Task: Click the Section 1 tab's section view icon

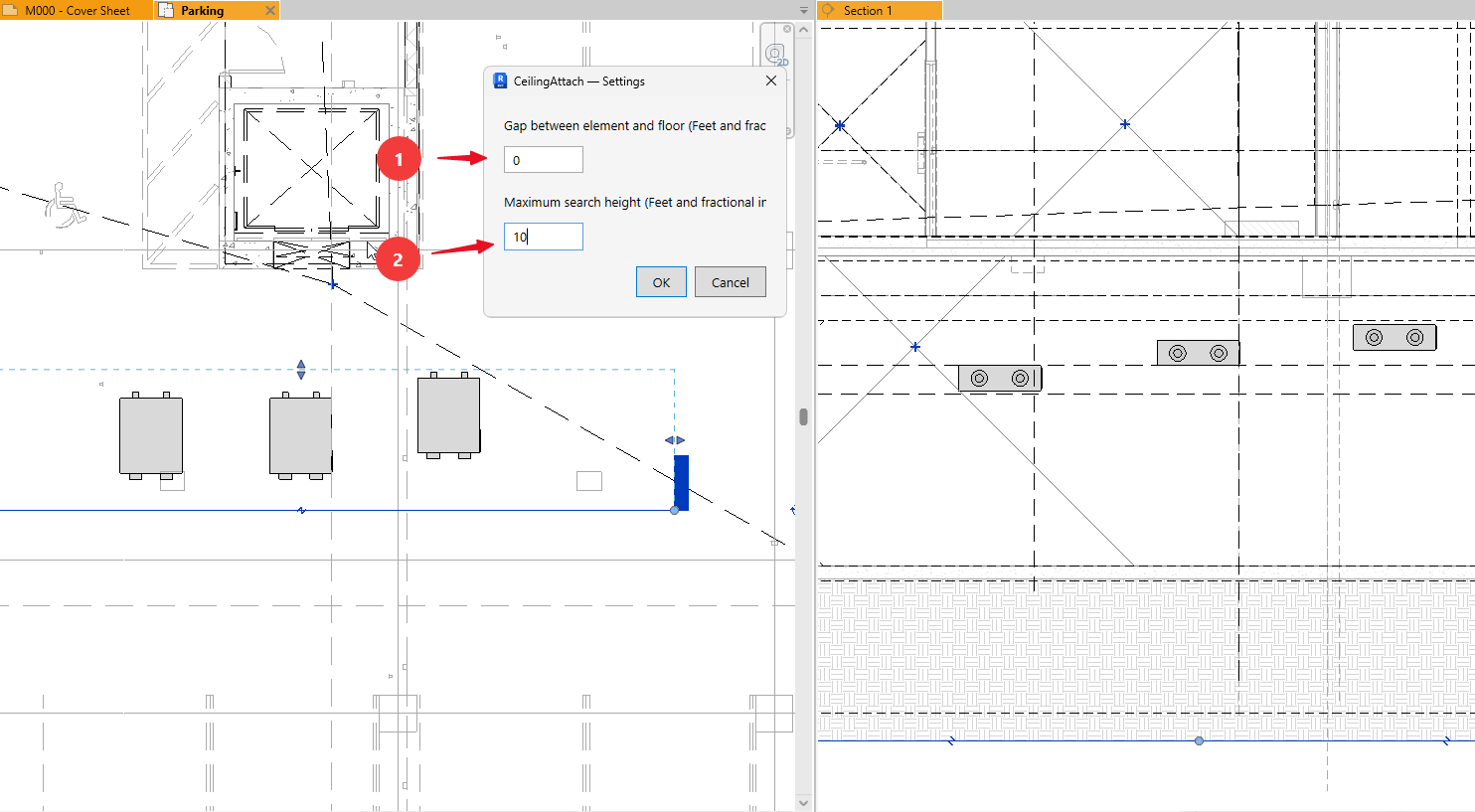Action: click(x=828, y=10)
